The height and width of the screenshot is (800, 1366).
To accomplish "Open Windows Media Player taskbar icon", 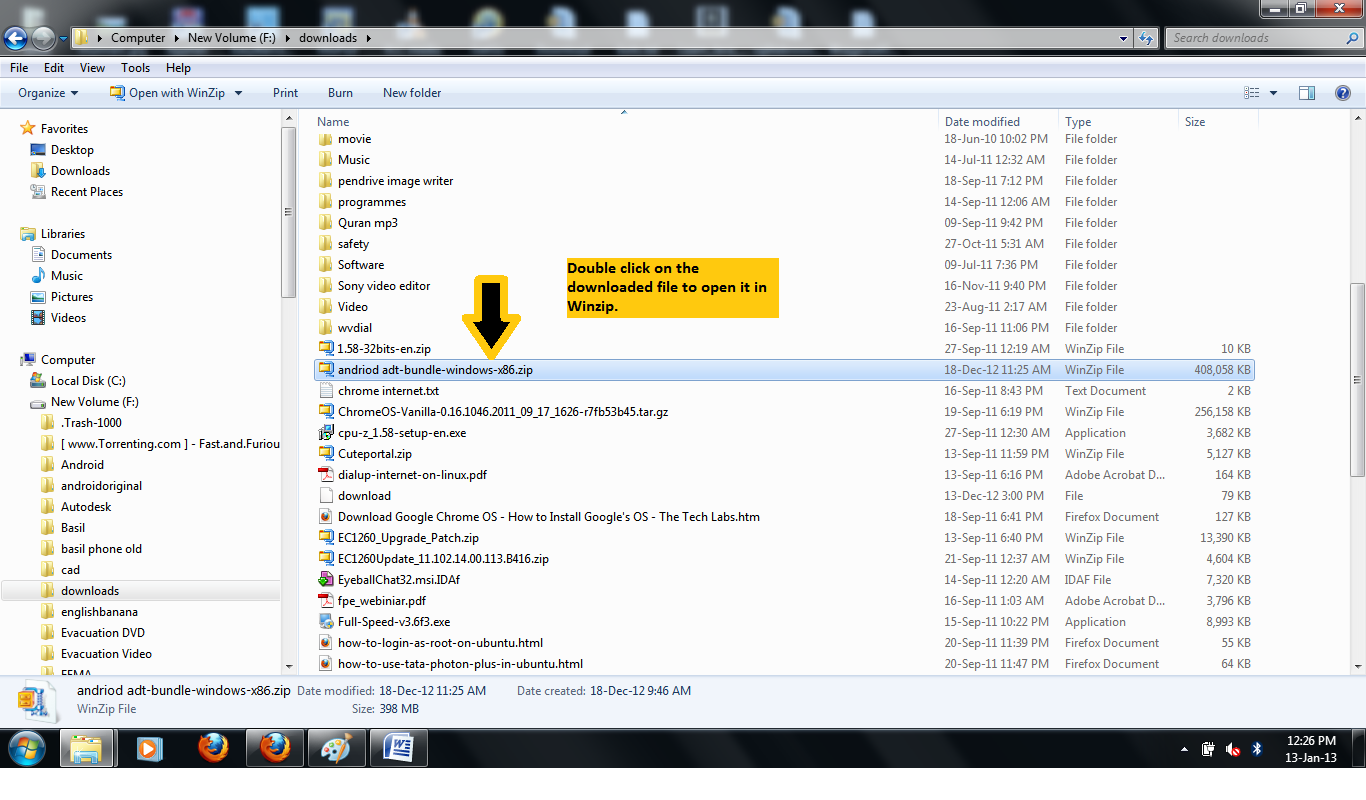I will (148, 748).
